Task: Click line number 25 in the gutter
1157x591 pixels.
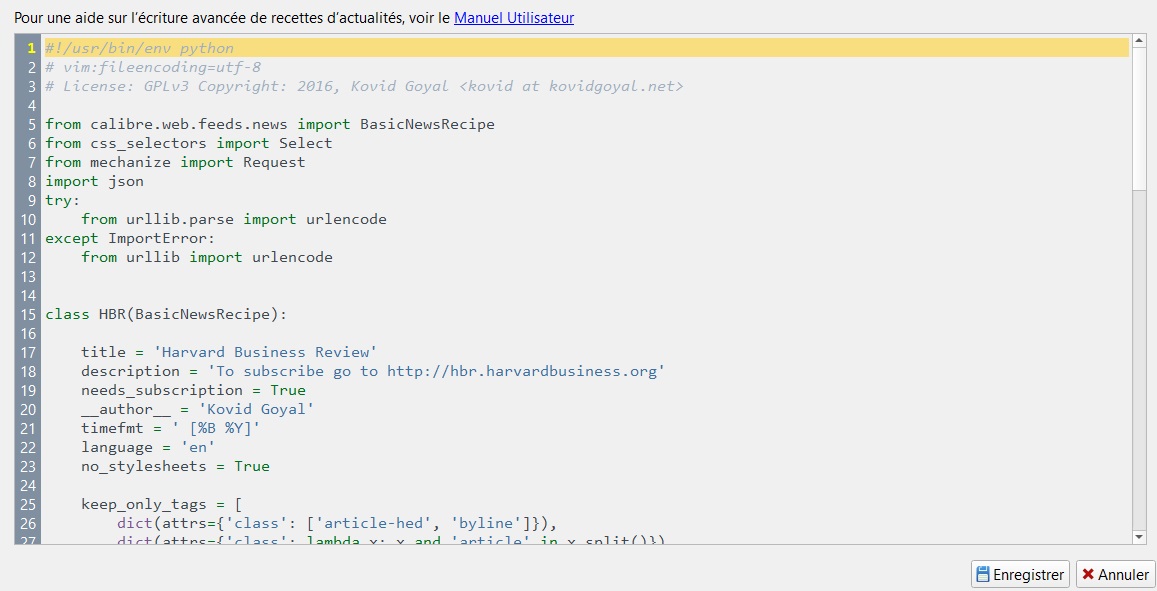Action: [x=28, y=505]
